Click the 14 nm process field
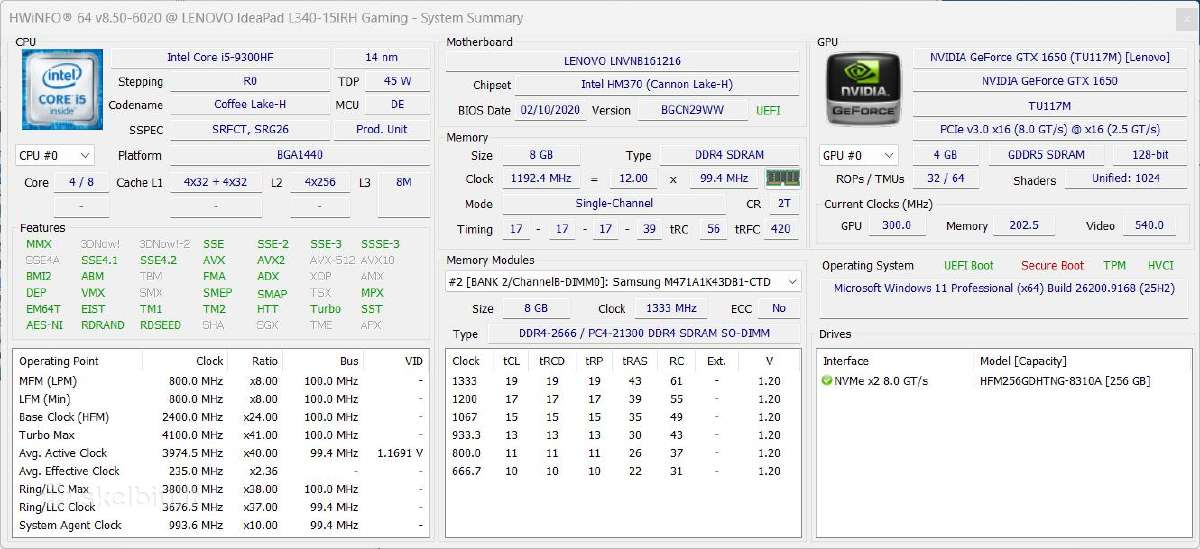 (381, 58)
